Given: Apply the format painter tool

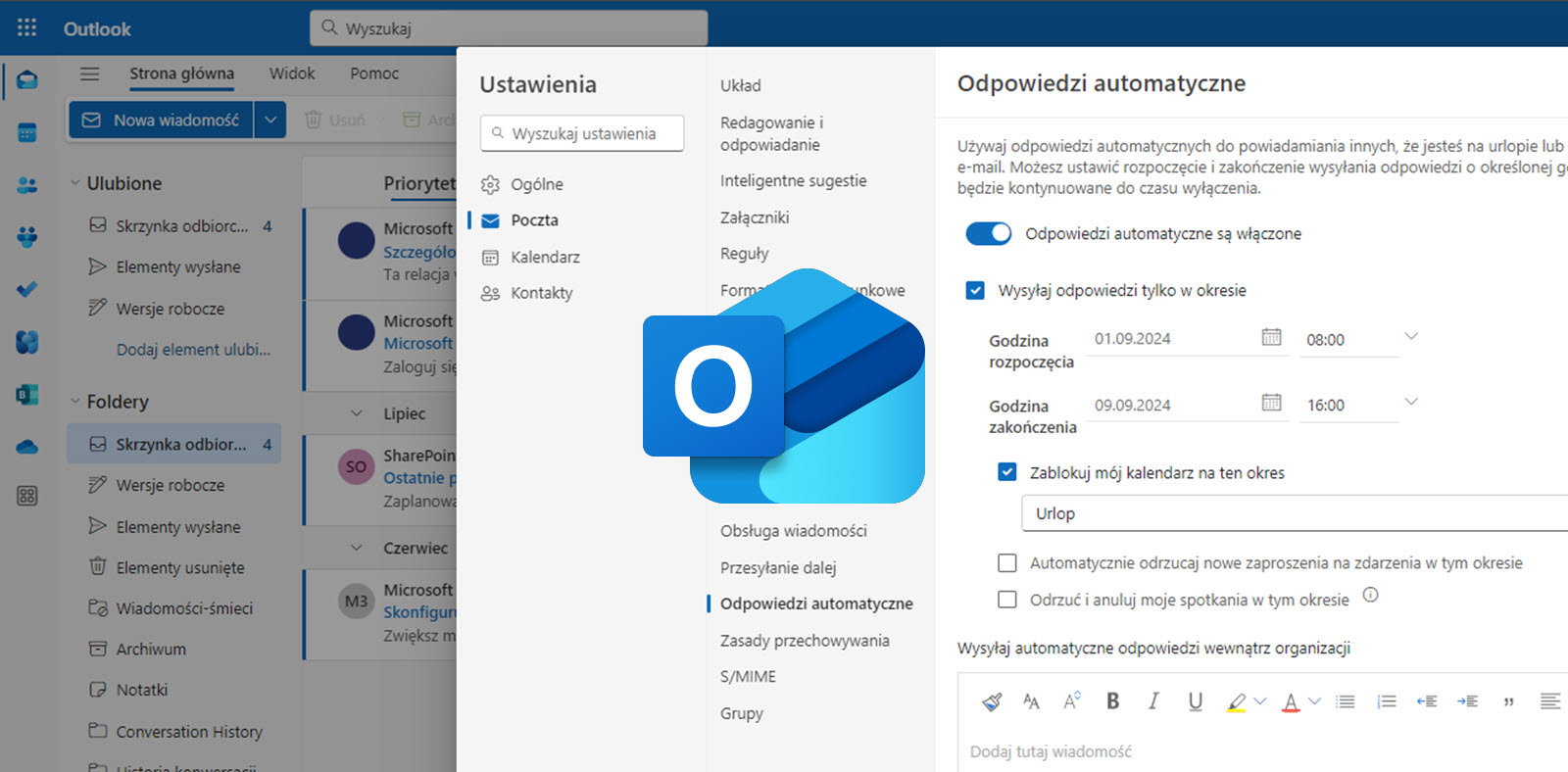Looking at the screenshot, I should point(992,701).
